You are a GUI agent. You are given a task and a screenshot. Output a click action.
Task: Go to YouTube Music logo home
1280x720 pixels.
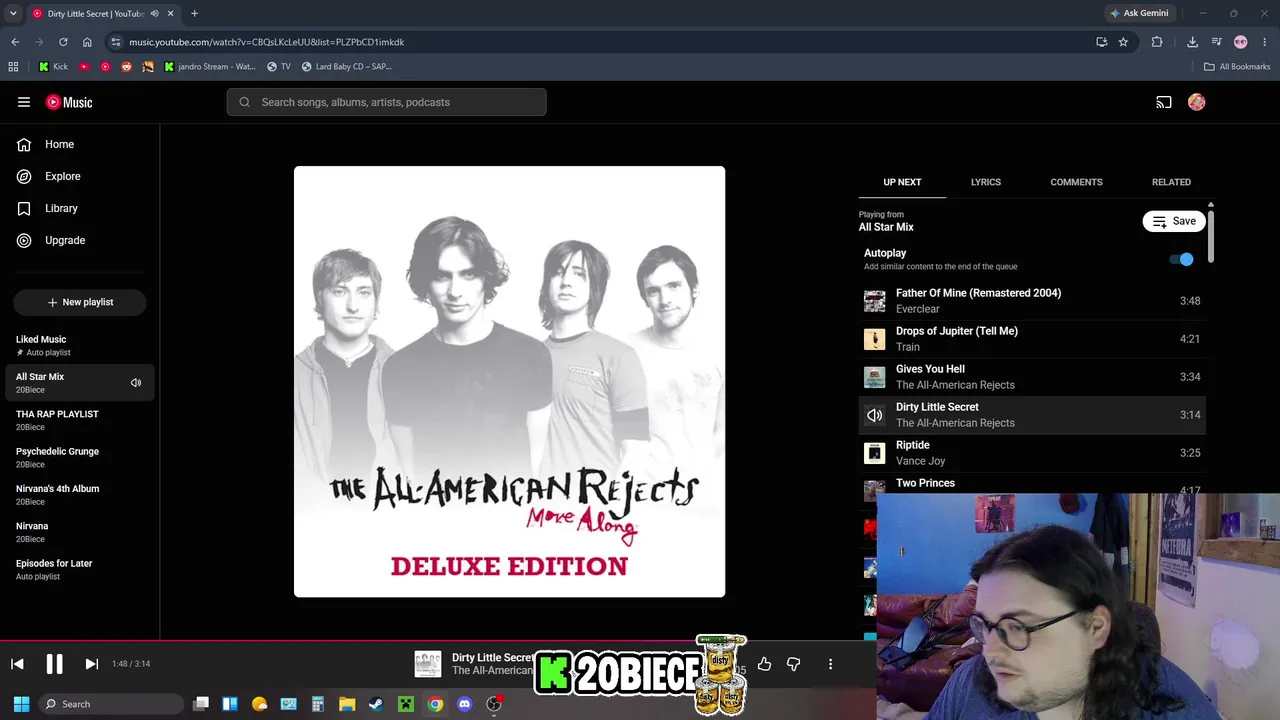point(69,102)
